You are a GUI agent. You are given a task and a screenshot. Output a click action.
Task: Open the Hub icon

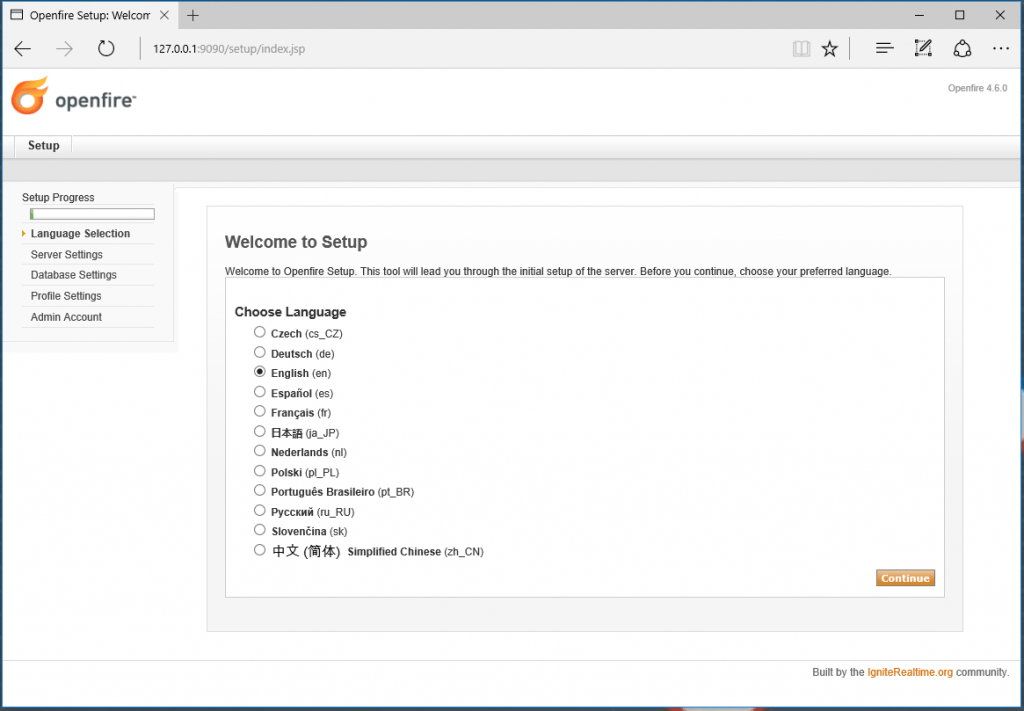[x=884, y=48]
